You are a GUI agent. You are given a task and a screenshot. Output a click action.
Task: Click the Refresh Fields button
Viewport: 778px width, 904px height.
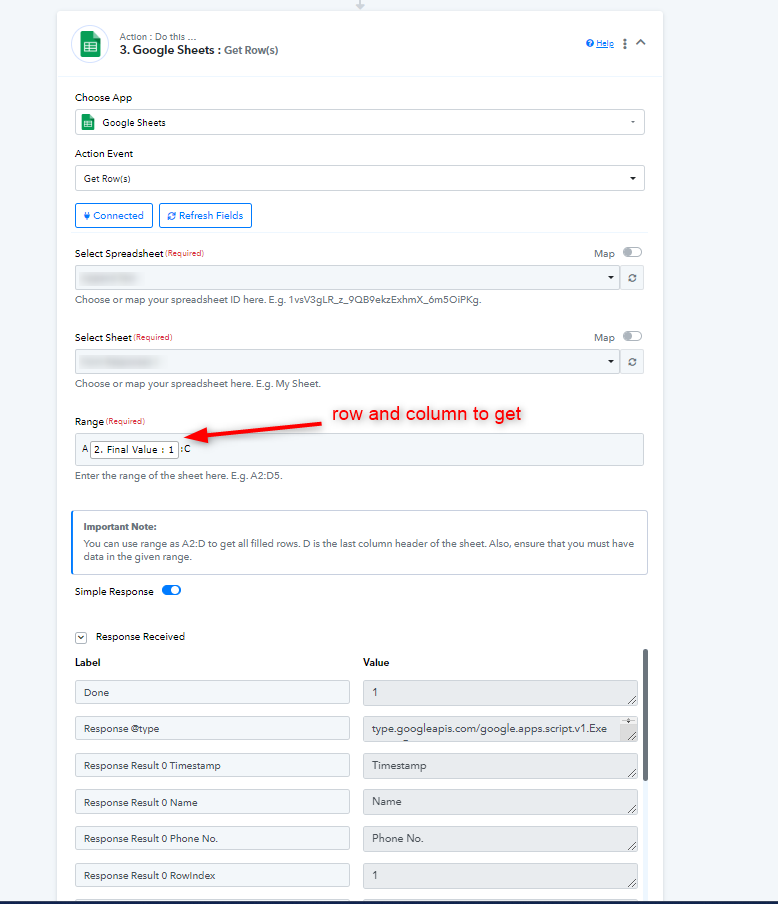pos(205,216)
